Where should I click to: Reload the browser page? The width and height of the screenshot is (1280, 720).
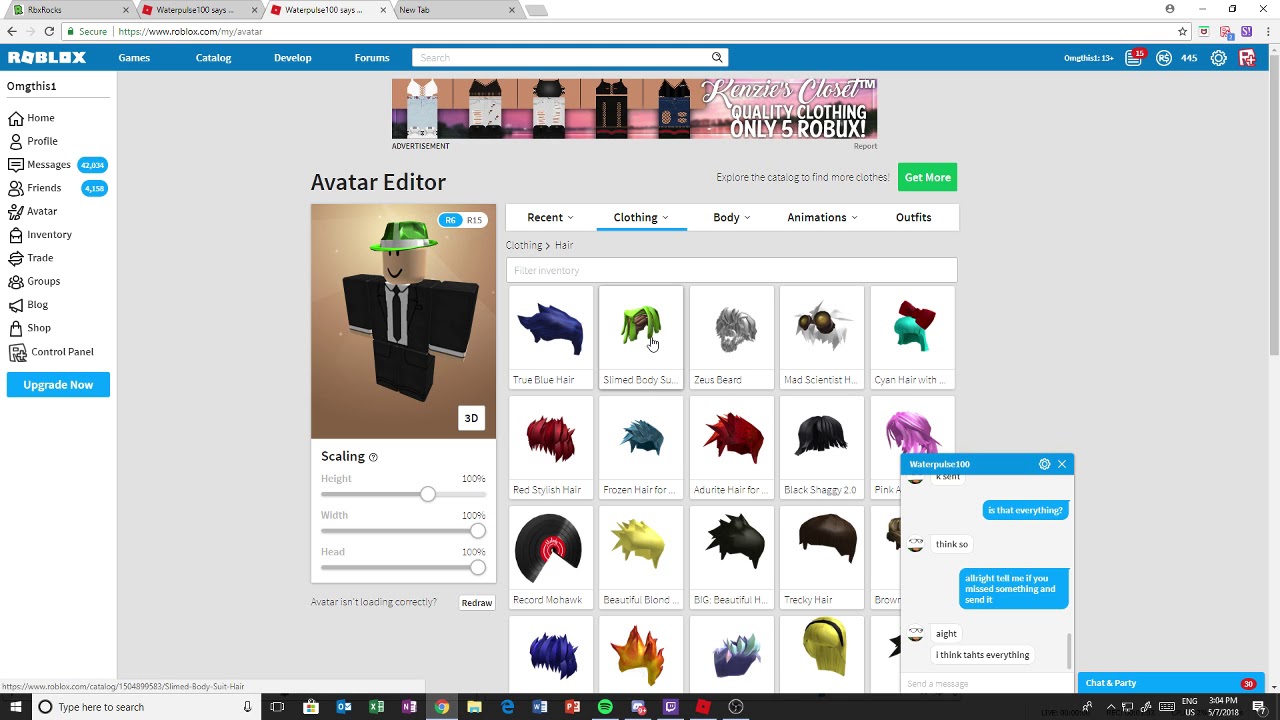point(49,31)
